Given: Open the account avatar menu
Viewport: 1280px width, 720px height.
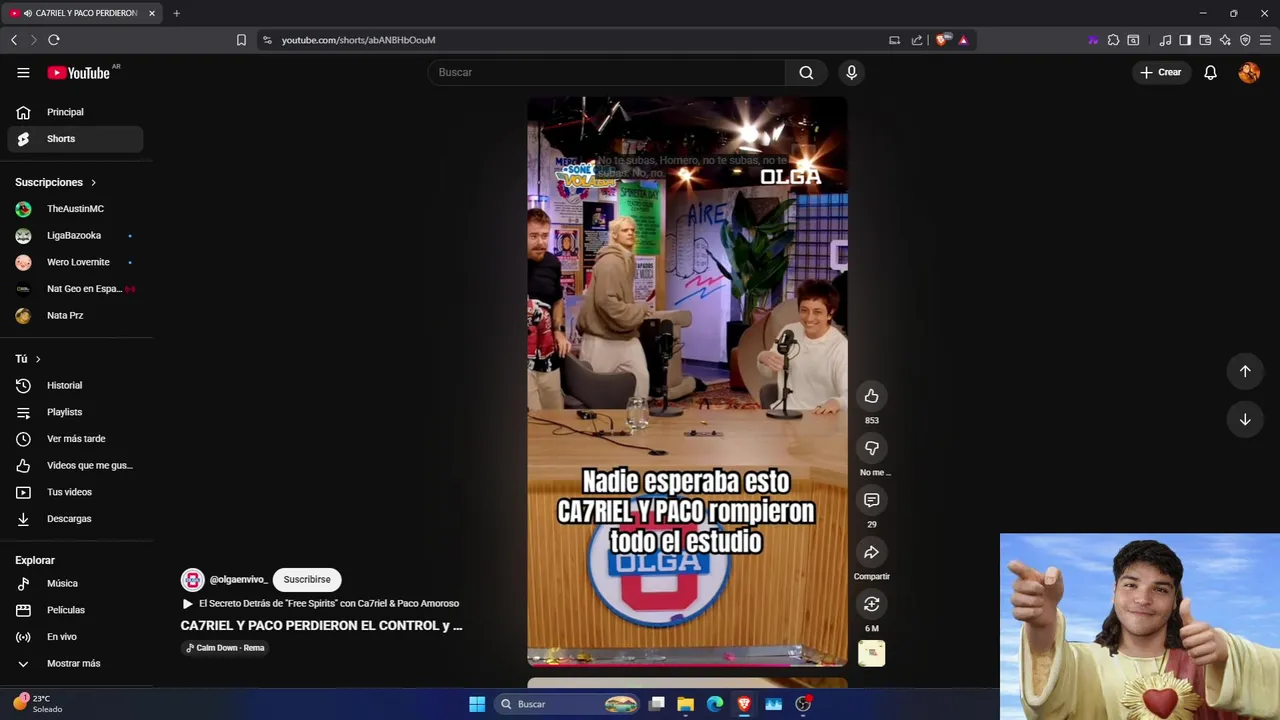Looking at the screenshot, I should click(1249, 72).
